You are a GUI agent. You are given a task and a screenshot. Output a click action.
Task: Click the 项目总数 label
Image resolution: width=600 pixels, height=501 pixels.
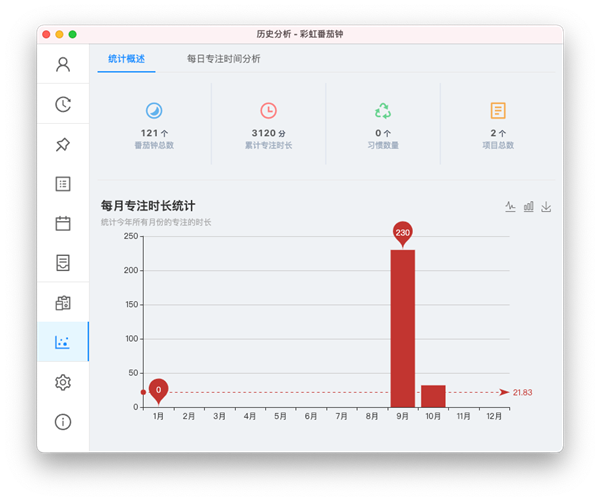coord(498,145)
